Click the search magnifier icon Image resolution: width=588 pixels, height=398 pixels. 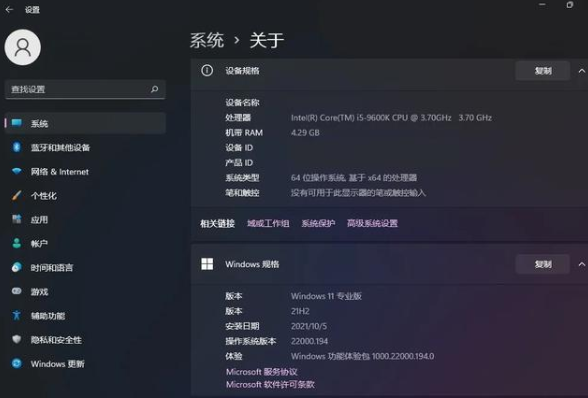(x=154, y=89)
